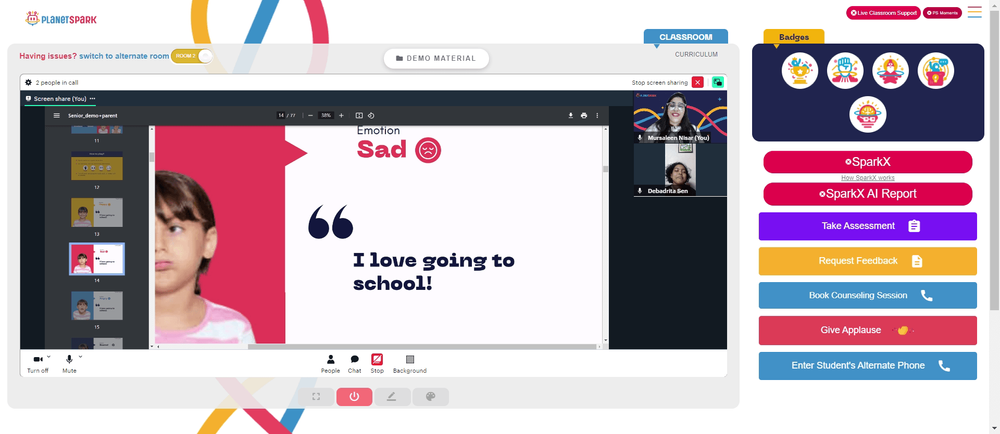
Task: Click the '2 people in call' text
Action: coord(57,83)
